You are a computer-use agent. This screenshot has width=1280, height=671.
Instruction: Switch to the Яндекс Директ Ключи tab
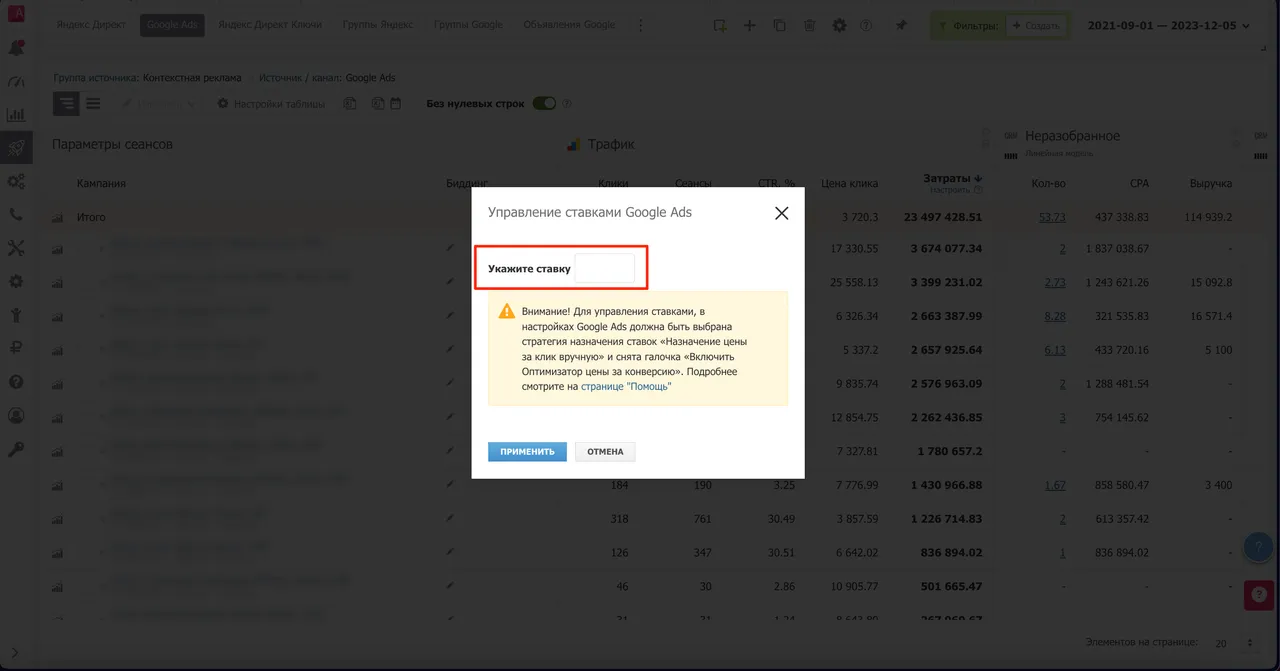269,25
